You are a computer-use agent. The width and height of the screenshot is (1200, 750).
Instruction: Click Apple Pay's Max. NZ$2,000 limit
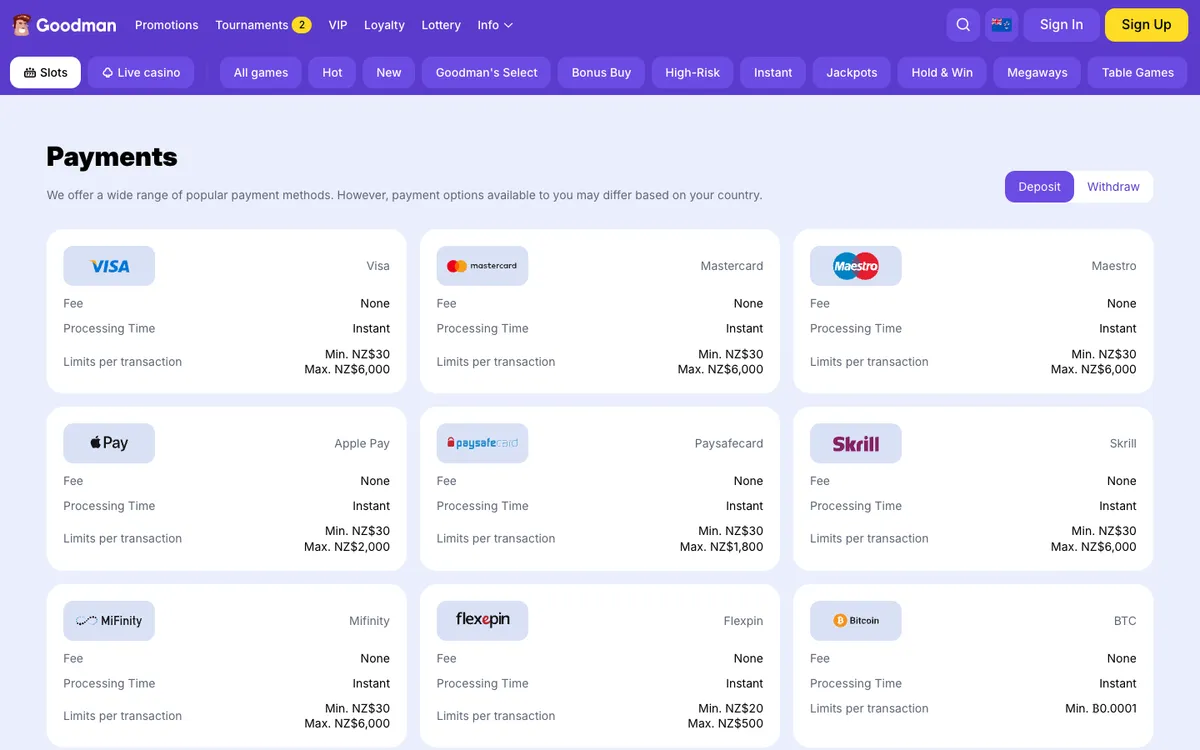click(347, 547)
